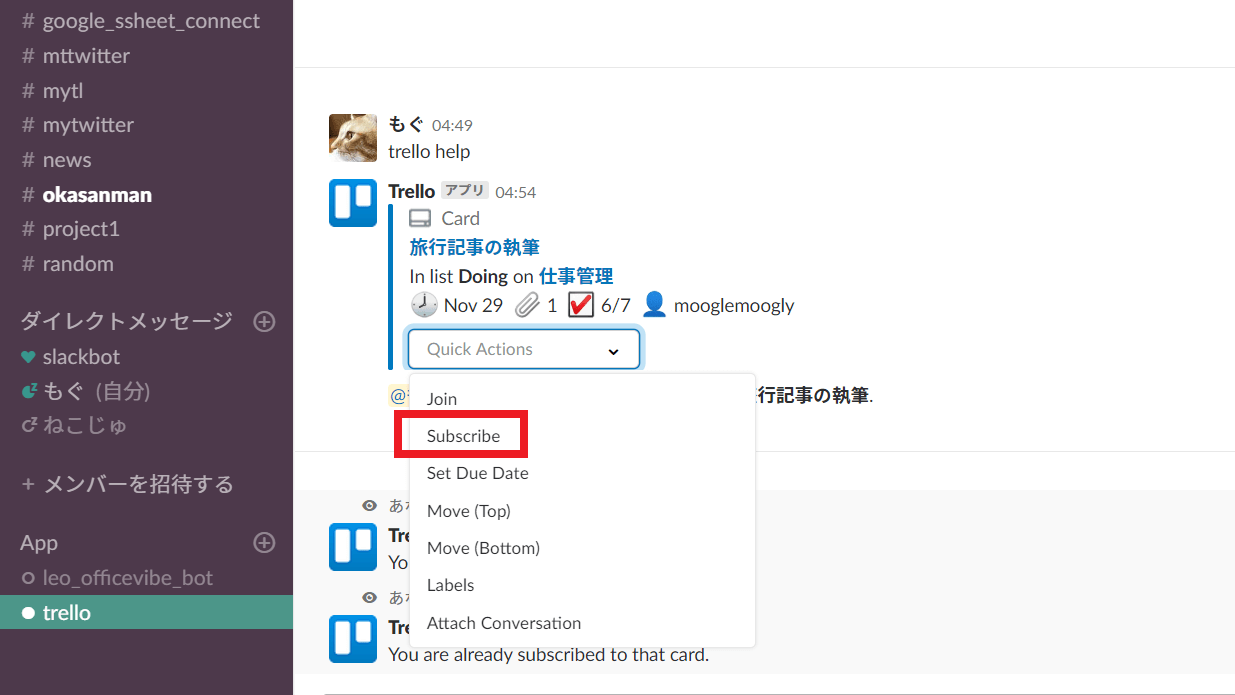Click the plus icon beside ダイレクトメッセージ
The width and height of the screenshot is (1235, 695).
click(264, 321)
